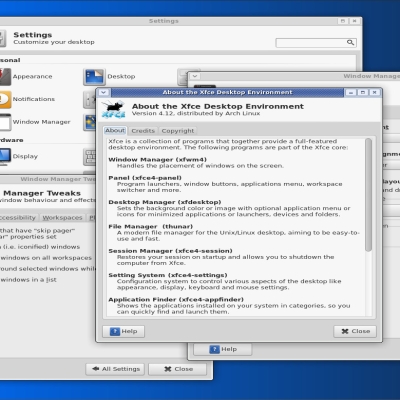Close the About dialog via title bar X

pos(375,92)
